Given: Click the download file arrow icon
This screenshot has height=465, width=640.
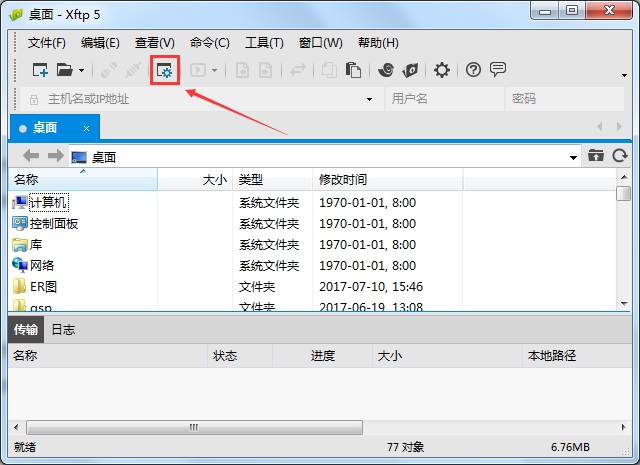Looking at the screenshot, I should coord(242,70).
